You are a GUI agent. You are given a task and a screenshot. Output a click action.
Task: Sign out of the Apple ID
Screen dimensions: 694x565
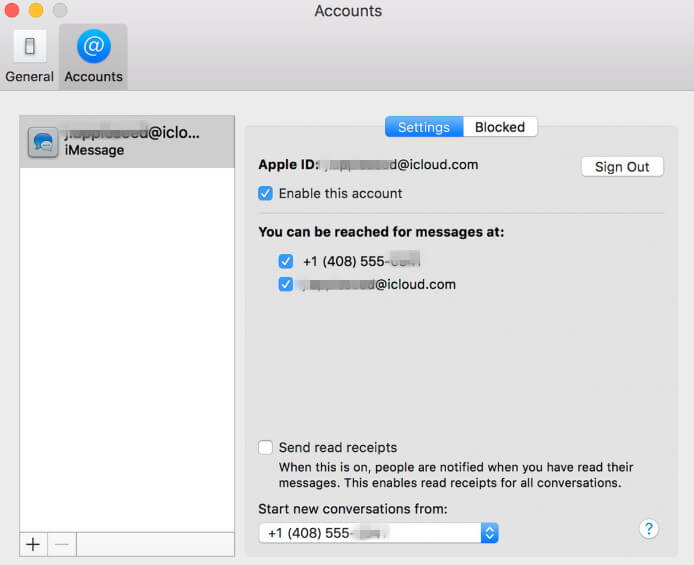pyautogui.click(x=622, y=167)
